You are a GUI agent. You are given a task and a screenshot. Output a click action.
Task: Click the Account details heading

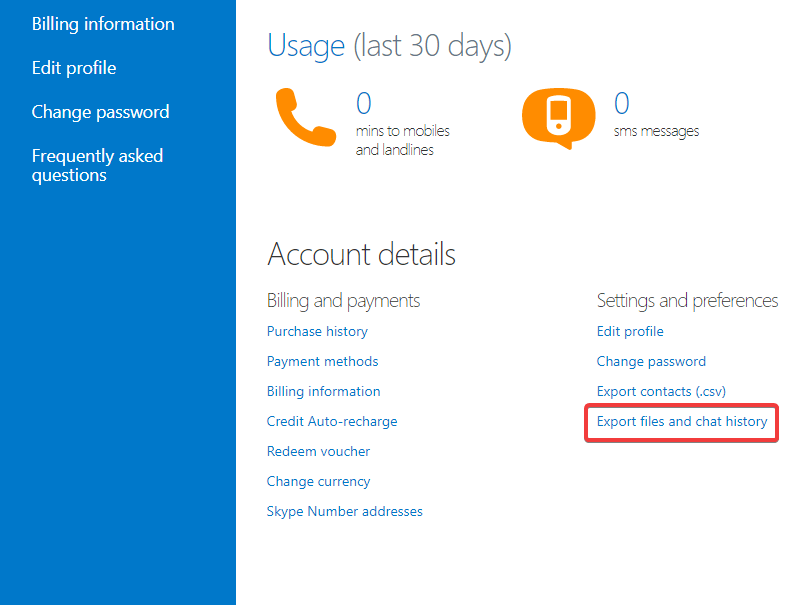(x=361, y=254)
